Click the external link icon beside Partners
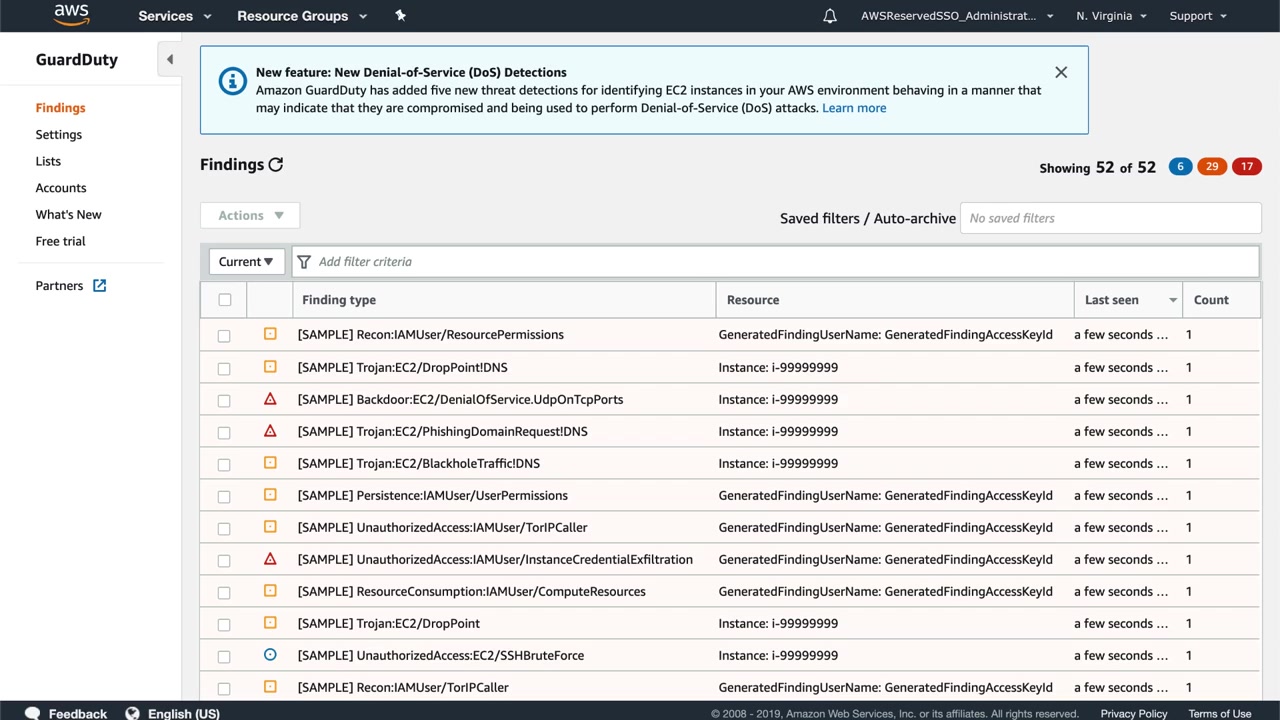Viewport: 1280px width, 720px height. coord(100,286)
